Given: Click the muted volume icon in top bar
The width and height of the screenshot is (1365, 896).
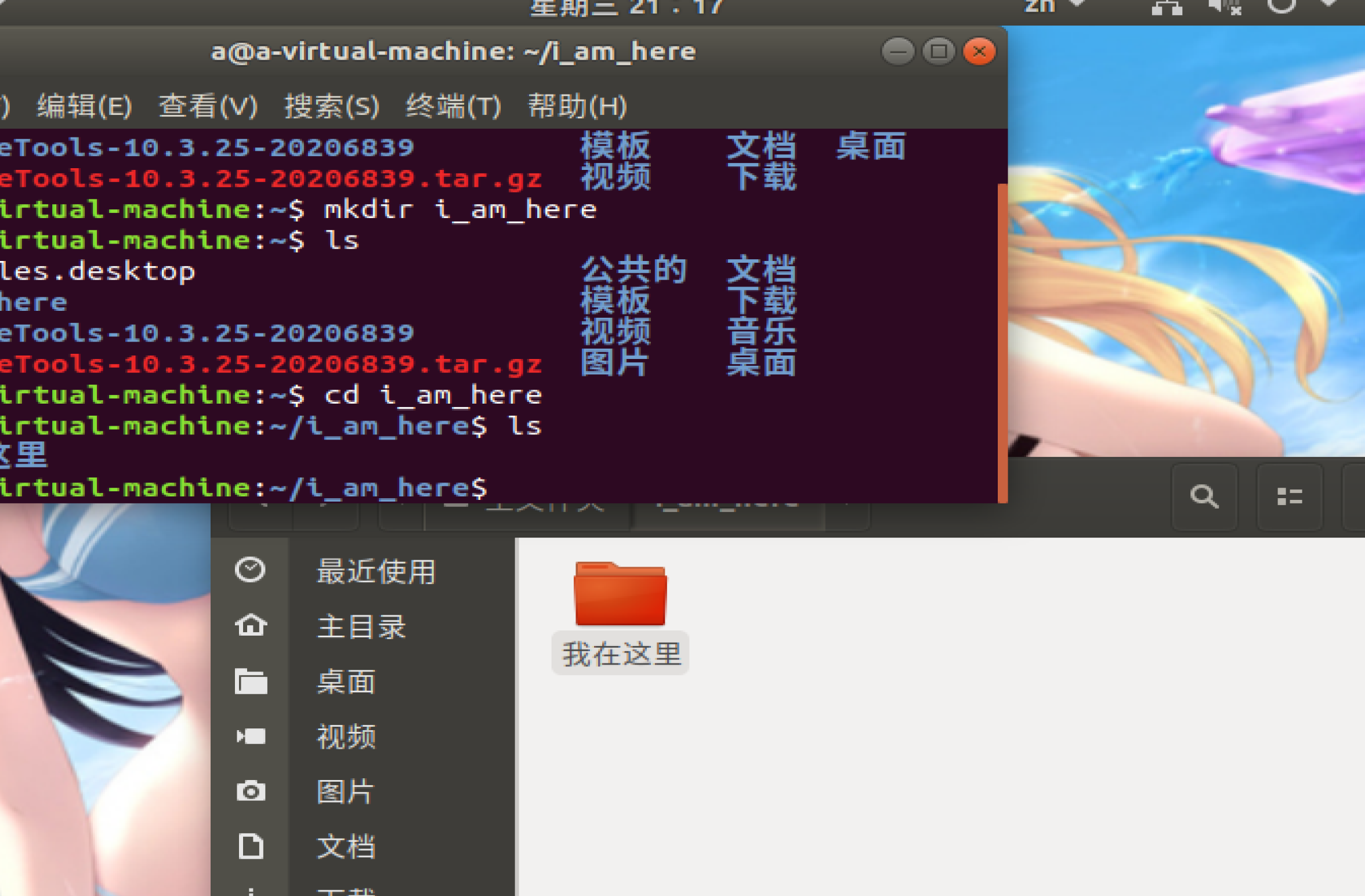Looking at the screenshot, I should point(1224,7).
